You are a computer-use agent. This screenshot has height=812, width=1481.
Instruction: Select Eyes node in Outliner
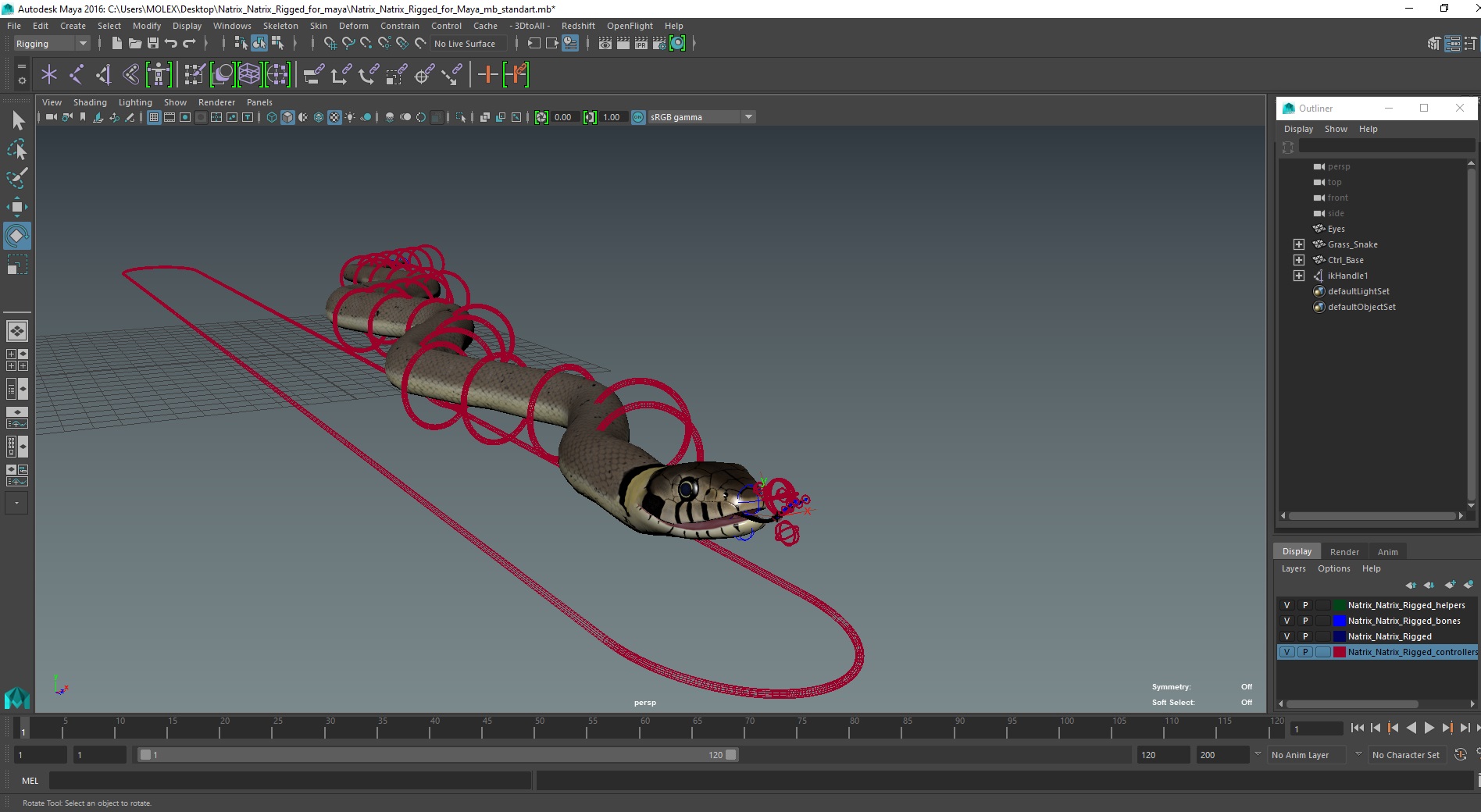(1336, 229)
